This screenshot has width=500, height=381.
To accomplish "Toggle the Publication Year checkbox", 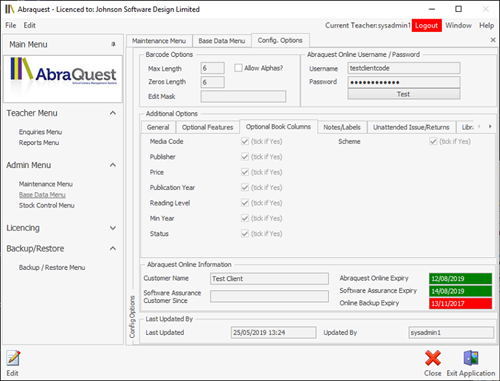I will pyautogui.click(x=245, y=187).
